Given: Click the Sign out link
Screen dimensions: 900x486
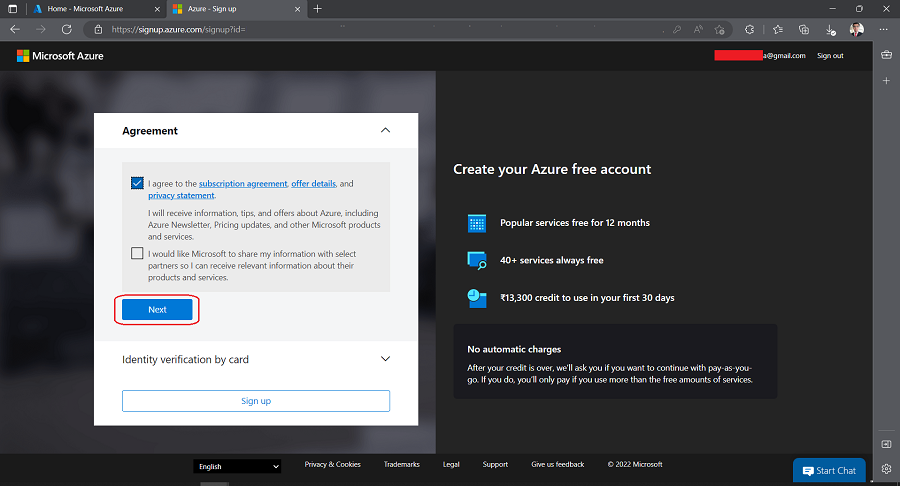Looking at the screenshot, I should (x=830, y=56).
